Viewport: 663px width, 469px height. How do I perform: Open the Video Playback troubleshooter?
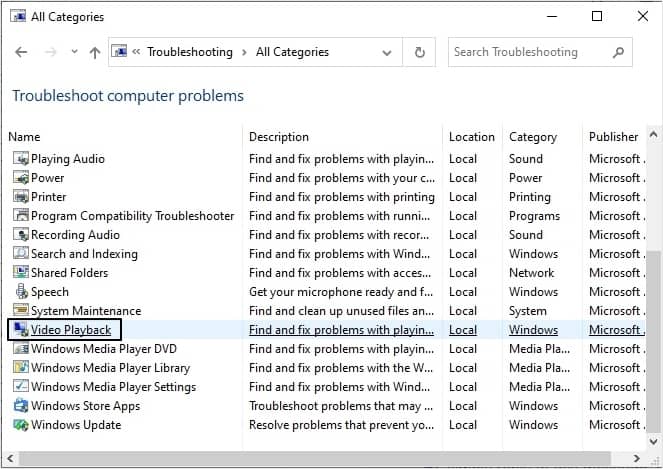pos(71,329)
